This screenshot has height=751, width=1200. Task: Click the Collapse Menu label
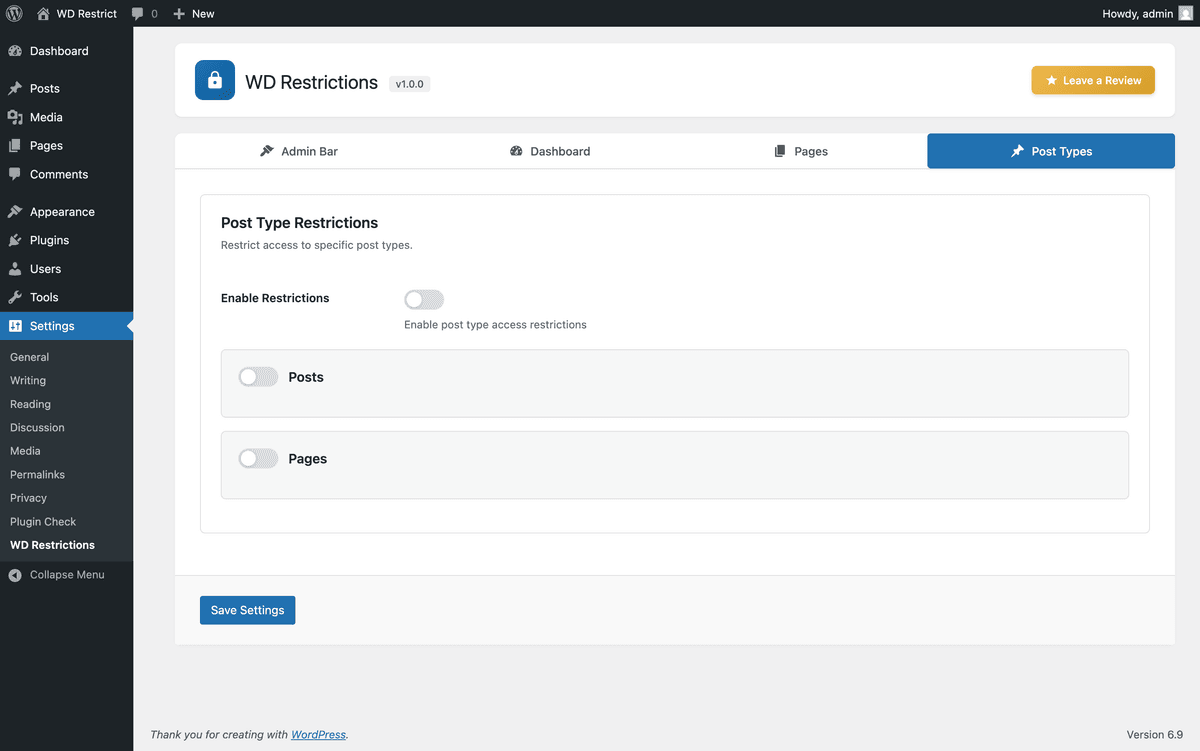pyautogui.click(x=67, y=575)
